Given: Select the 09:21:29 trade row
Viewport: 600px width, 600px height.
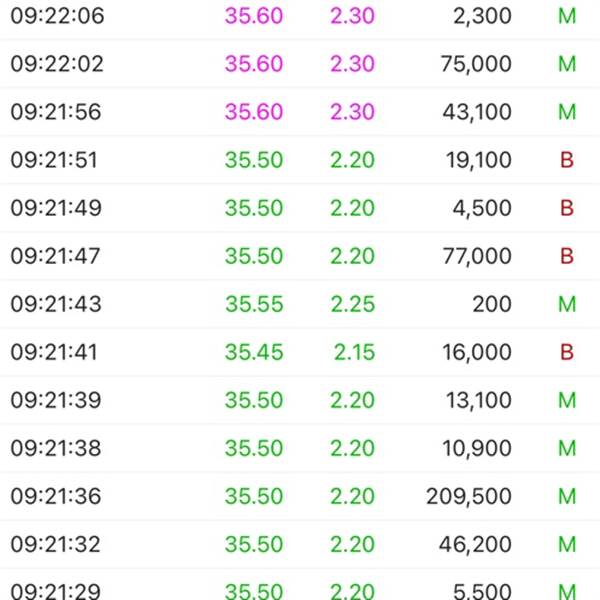Looking at the screenshot, I should 300,584.
